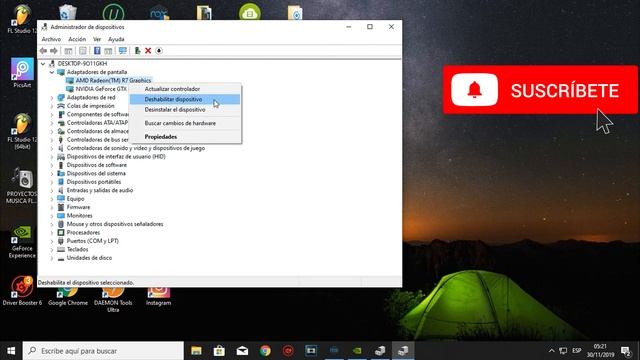Image resolution: width=640 pixels, height=360 pixels.
Task: Expand Dispositivos de interfaz de usuario (HID)
Action: pyautogui.click(x=52, y=157)
